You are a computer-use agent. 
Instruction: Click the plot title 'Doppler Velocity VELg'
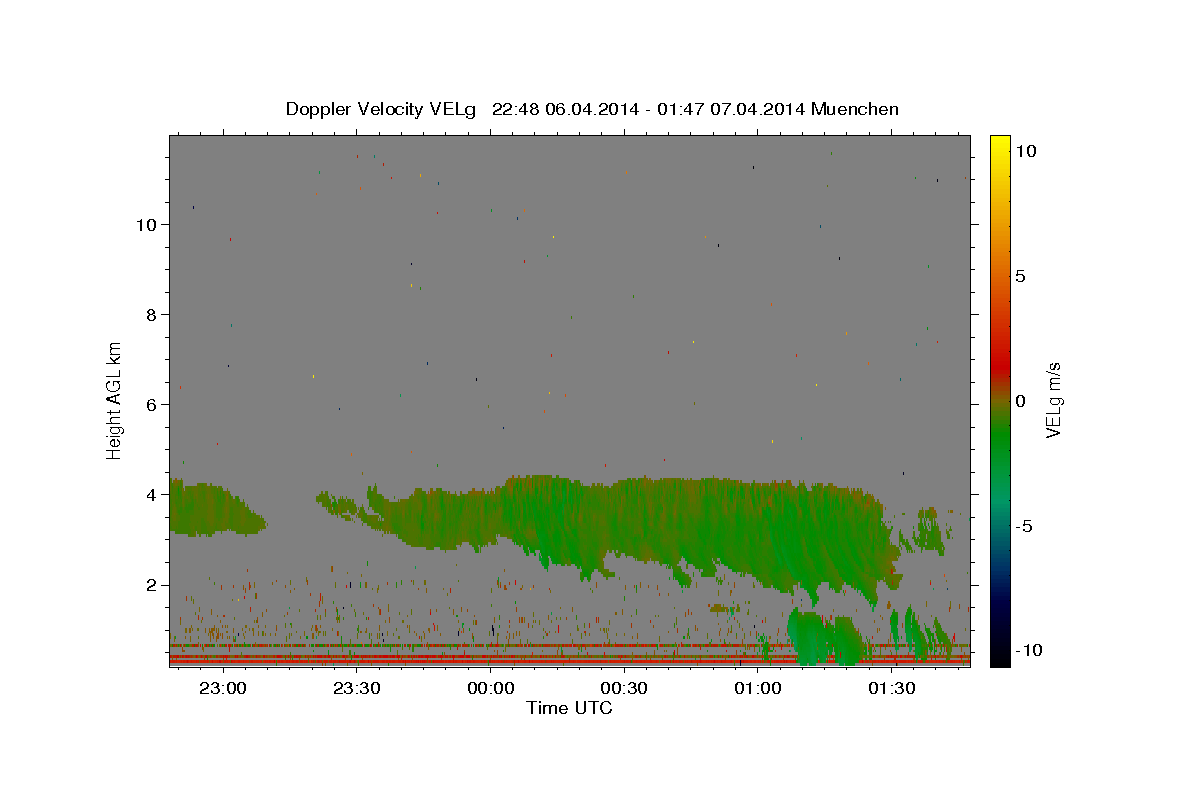click(383, 109)
